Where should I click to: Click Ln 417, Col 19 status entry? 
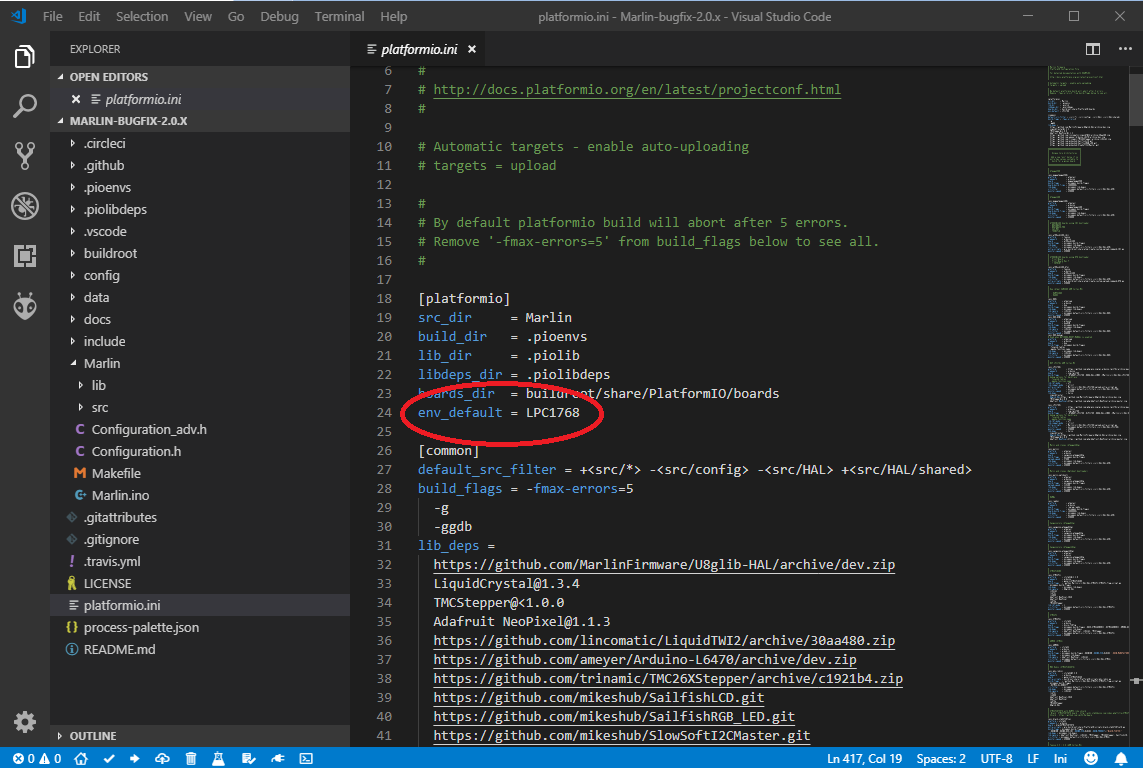click(x=865, y=759)
